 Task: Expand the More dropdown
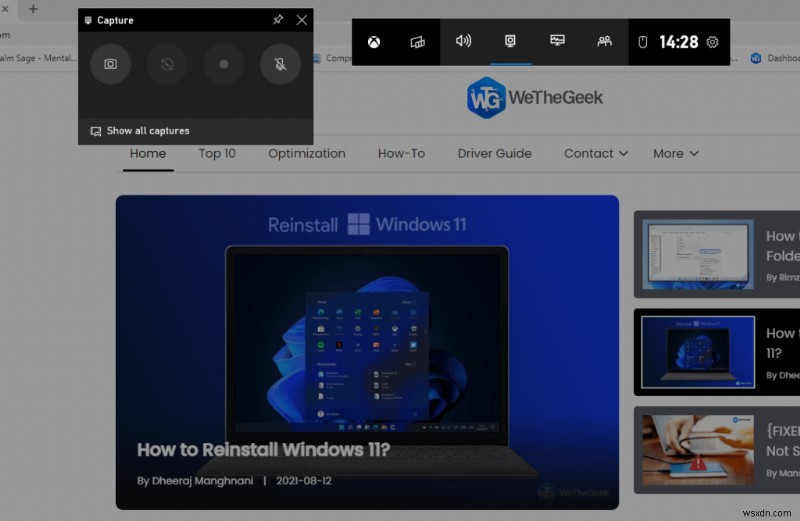point(676,154)
